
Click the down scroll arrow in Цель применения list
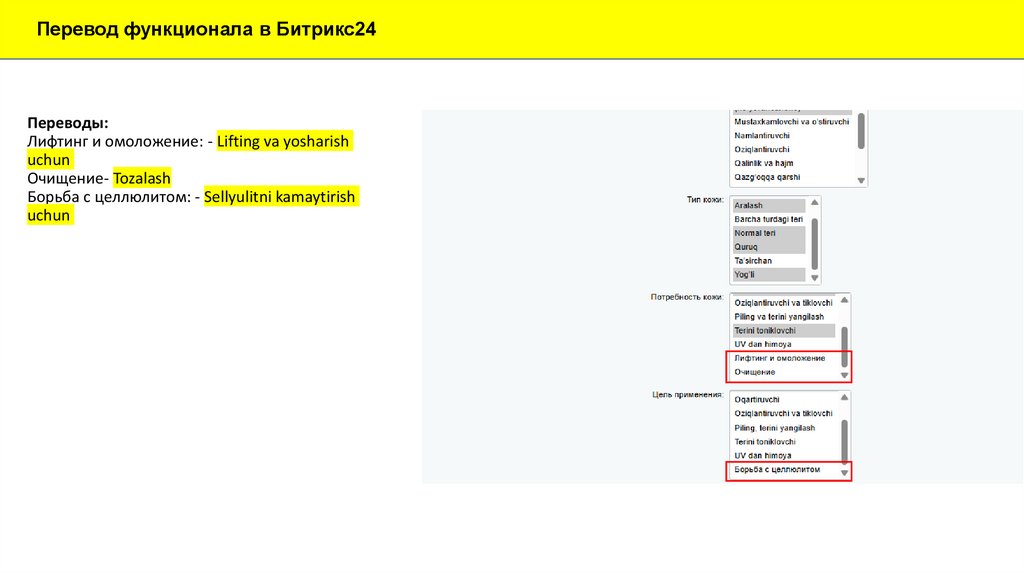pos(844,473)
